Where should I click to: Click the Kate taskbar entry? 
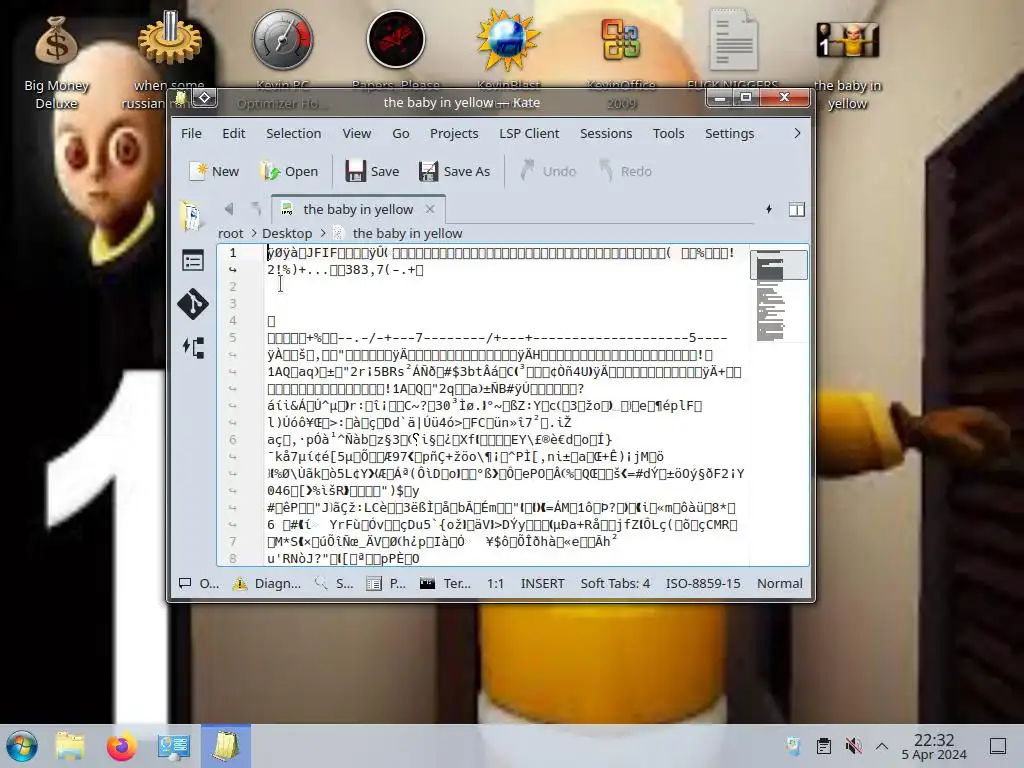(x=226, y=746)
